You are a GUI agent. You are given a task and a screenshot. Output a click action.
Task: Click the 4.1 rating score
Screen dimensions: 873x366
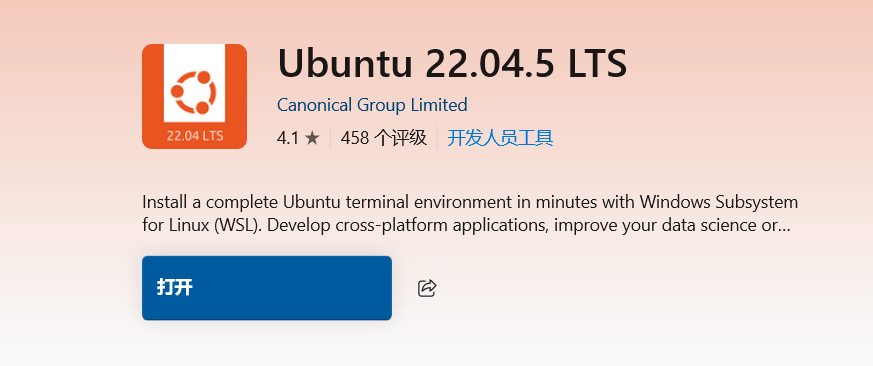[x=288, y=138]
